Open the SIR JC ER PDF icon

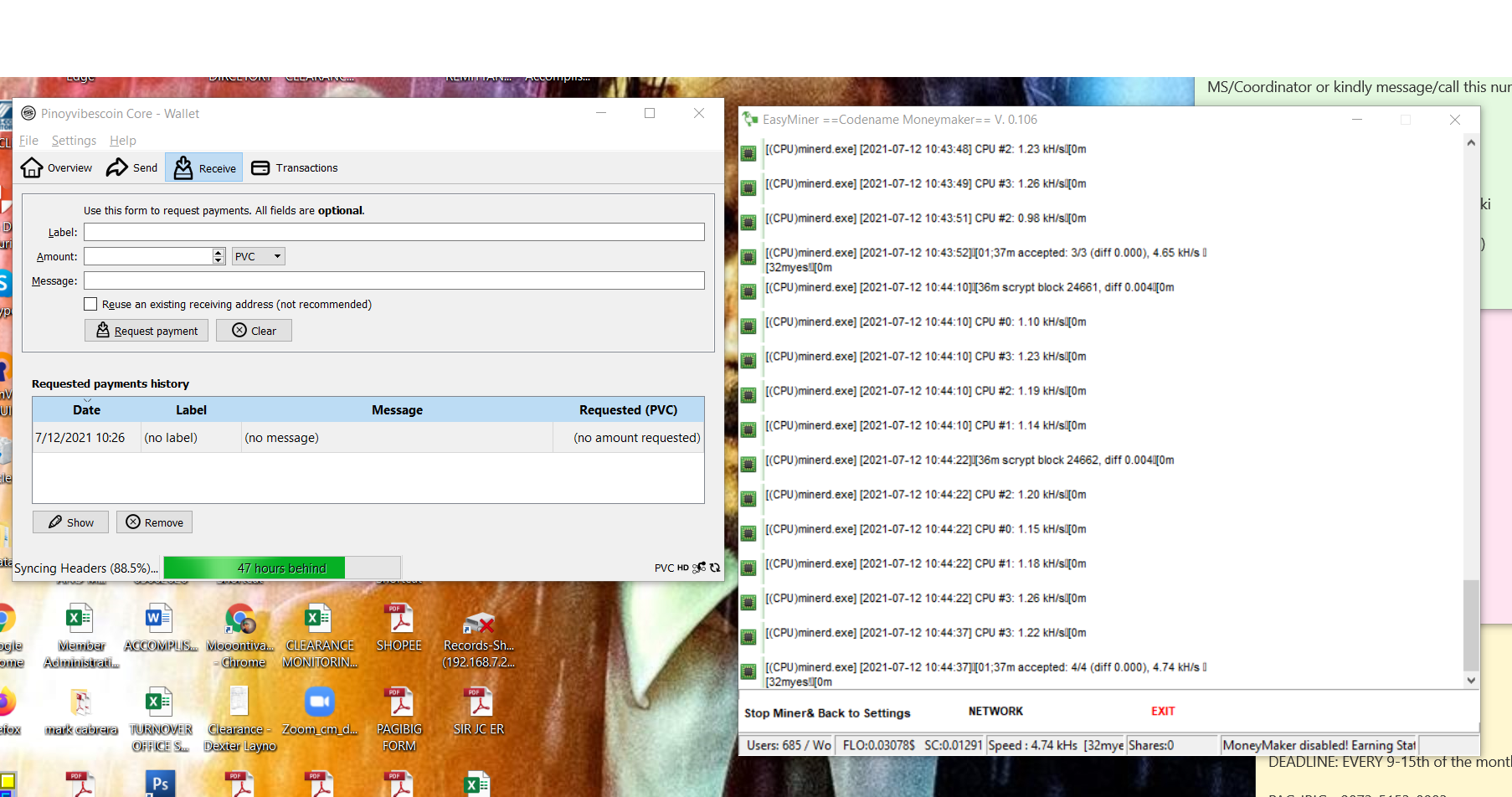[x=479, y=712]
